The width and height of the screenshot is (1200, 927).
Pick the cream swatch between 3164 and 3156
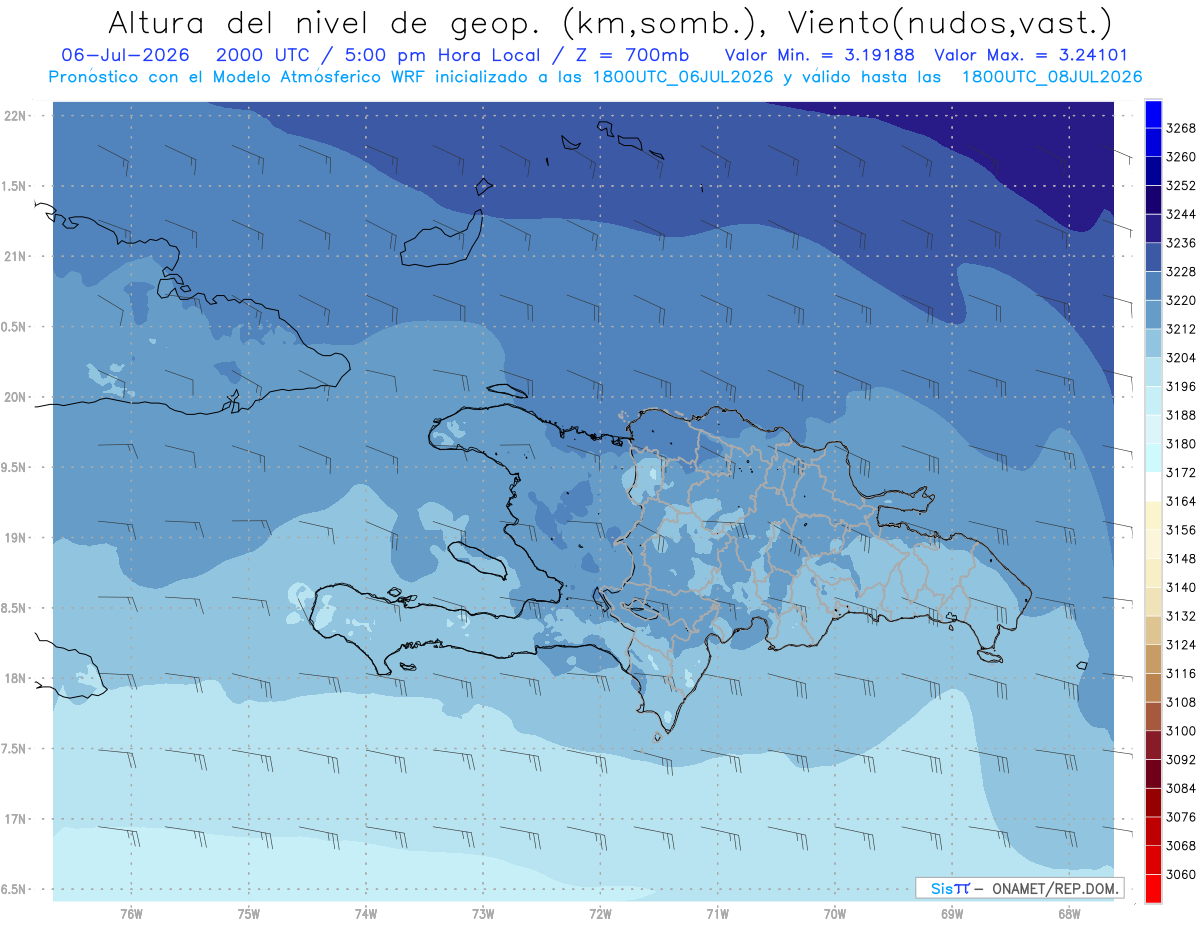point(1152,516)
